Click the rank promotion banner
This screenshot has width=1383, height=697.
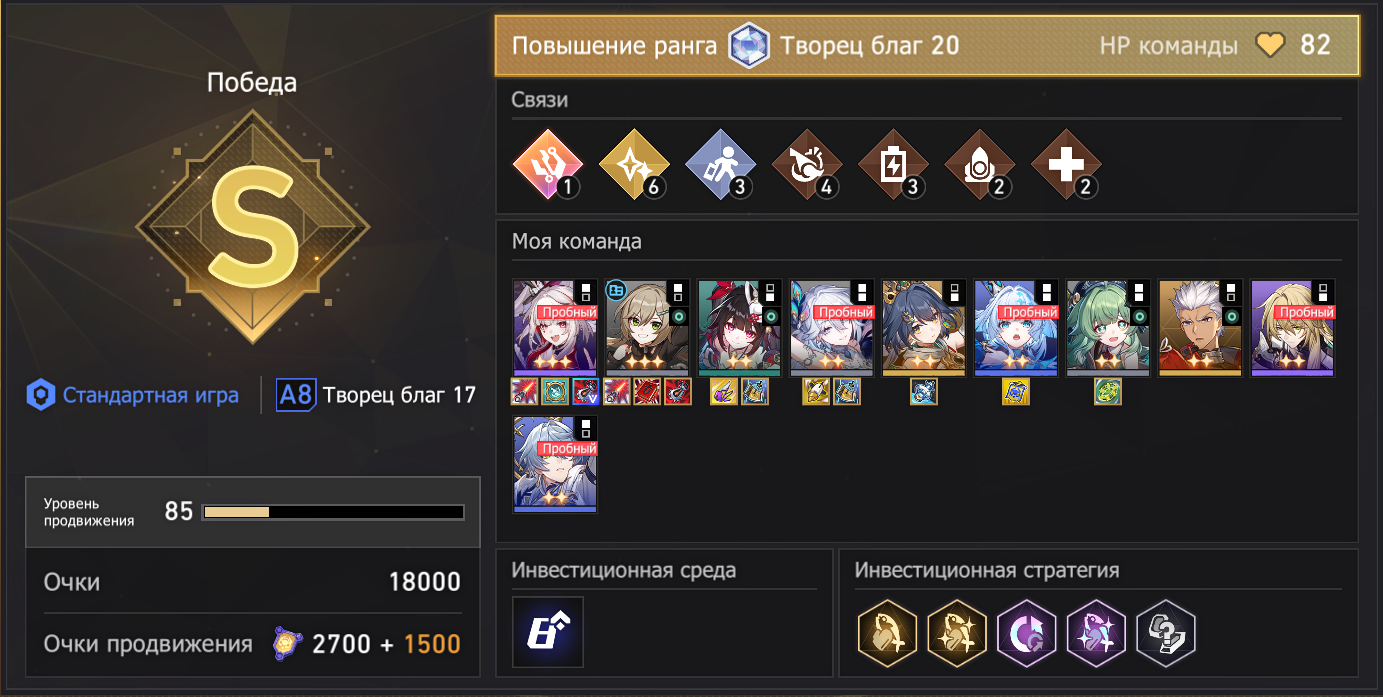click(x=927, y=46)
